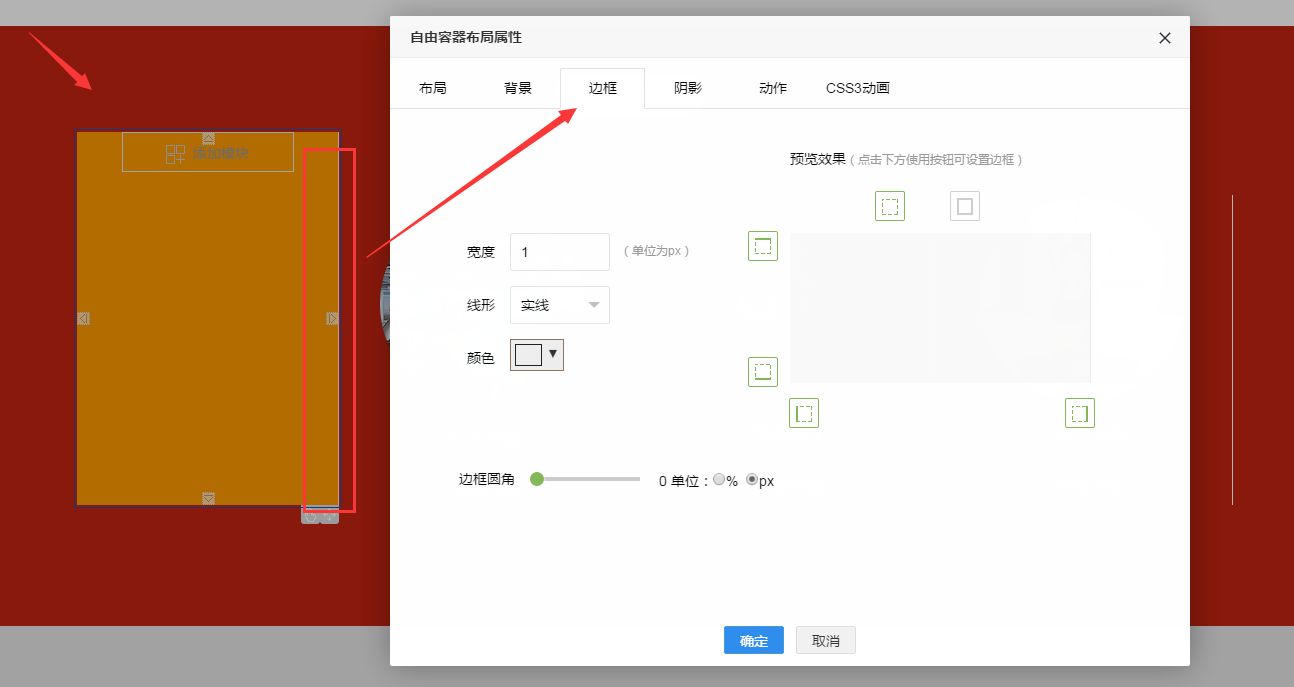Click the 确定 confirm button
The width and height of the screenshot is (1294, 687).
point(754,641)
